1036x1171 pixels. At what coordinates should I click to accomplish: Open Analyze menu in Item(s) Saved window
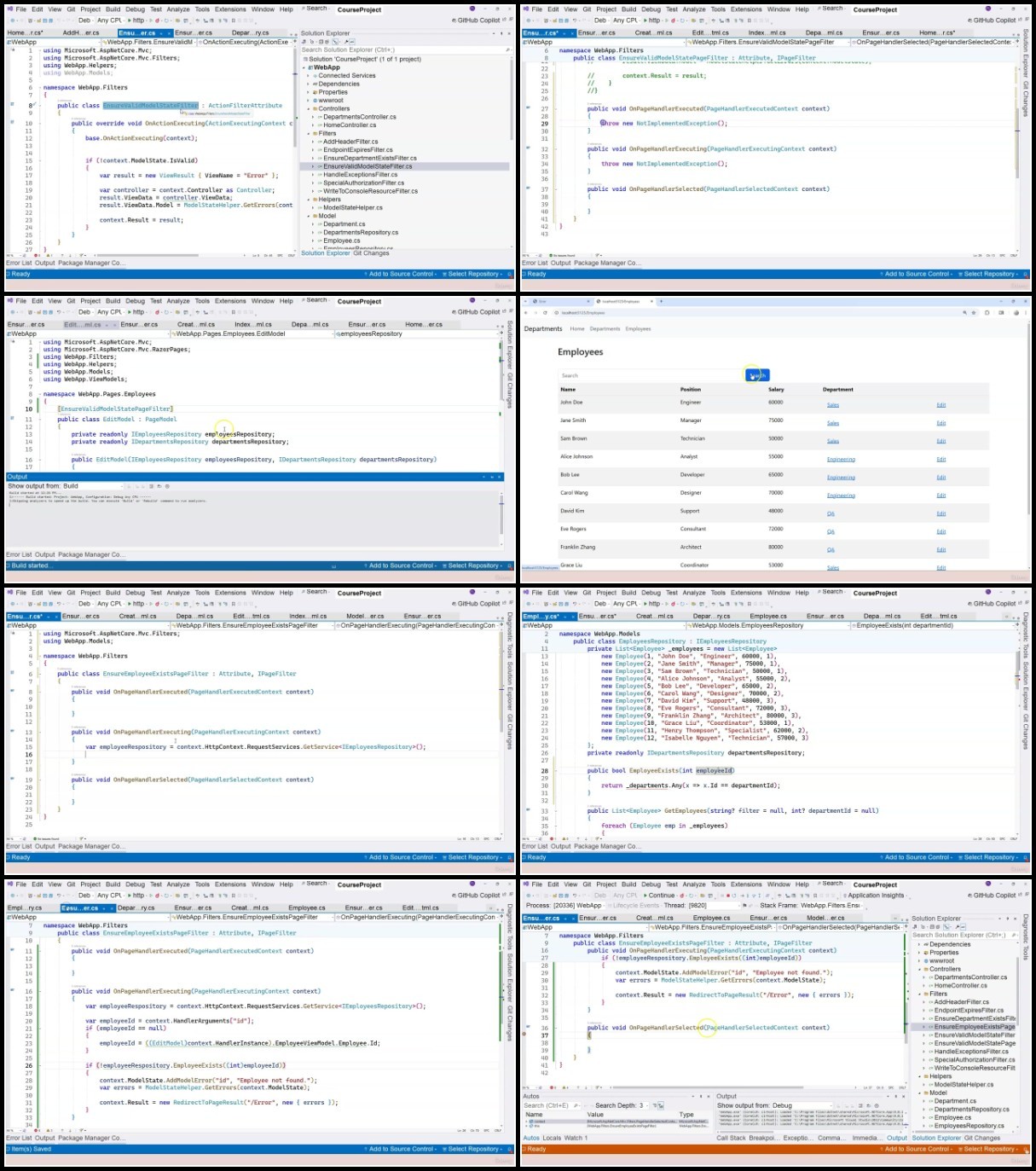coord(178,884)
